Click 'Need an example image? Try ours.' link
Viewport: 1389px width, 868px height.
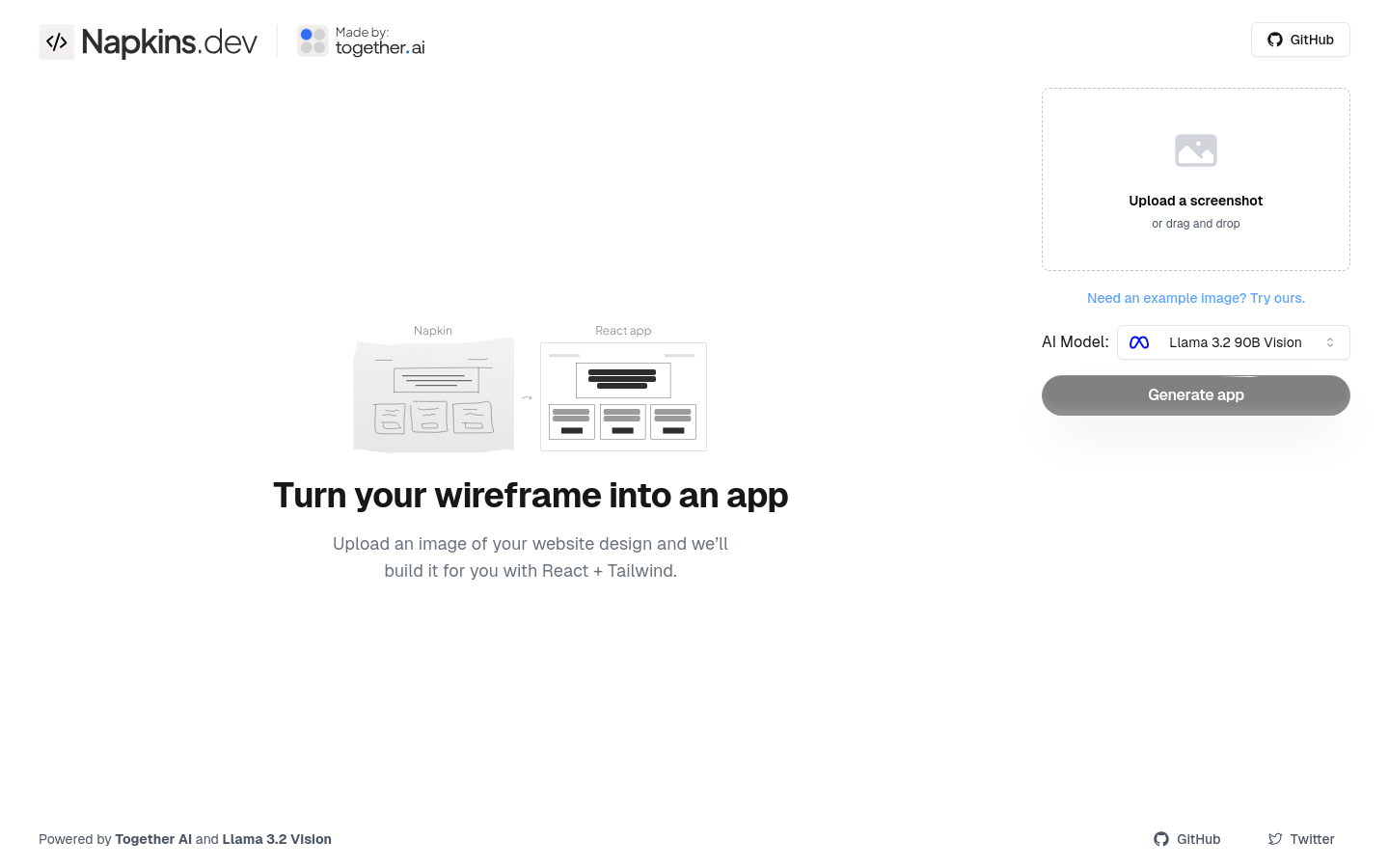pos(1195,298)
